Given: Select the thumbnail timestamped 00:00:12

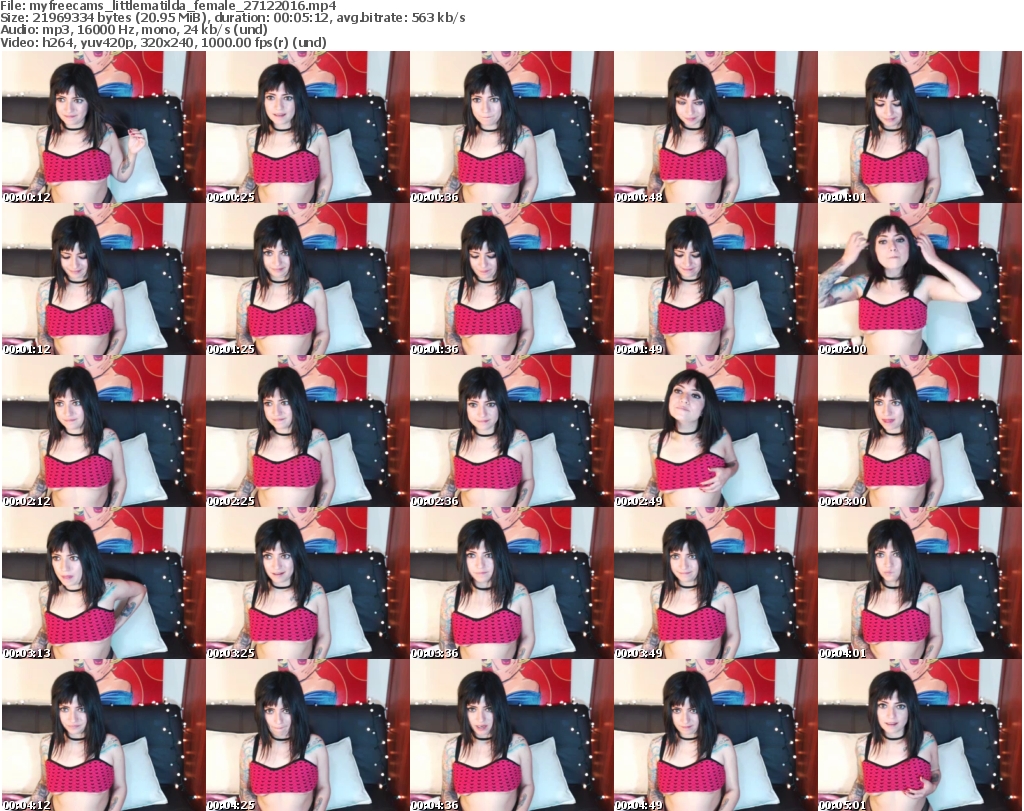Looking at the screenshot, I should click(x=103, y=127).
